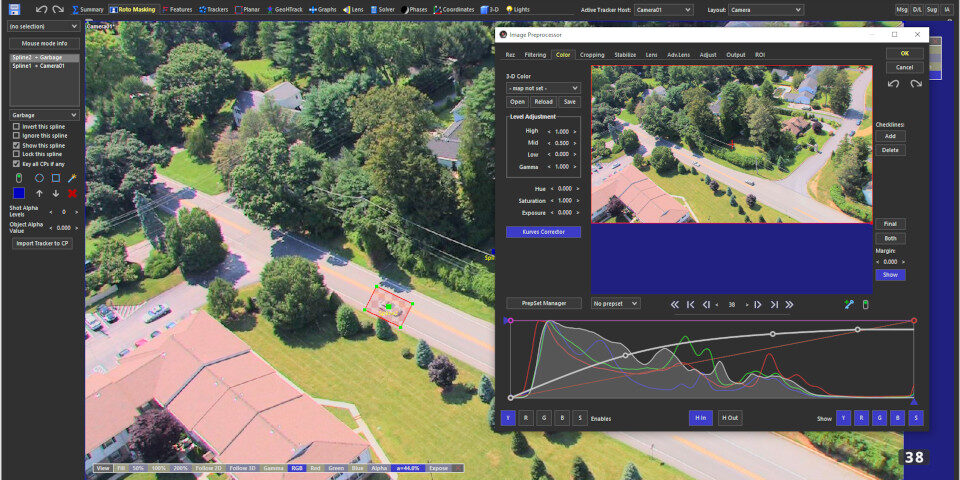This screenshot has width=960, height=480.
Task: Open the 3-D Color map dropdown
Action: [x=543, y=88]
